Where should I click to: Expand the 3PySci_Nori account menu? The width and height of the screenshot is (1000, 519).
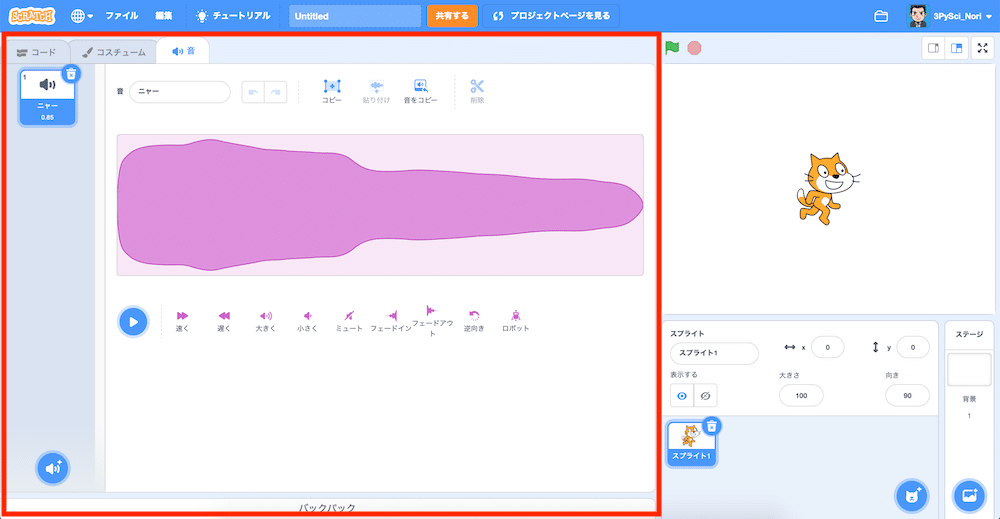coord(949,16)
